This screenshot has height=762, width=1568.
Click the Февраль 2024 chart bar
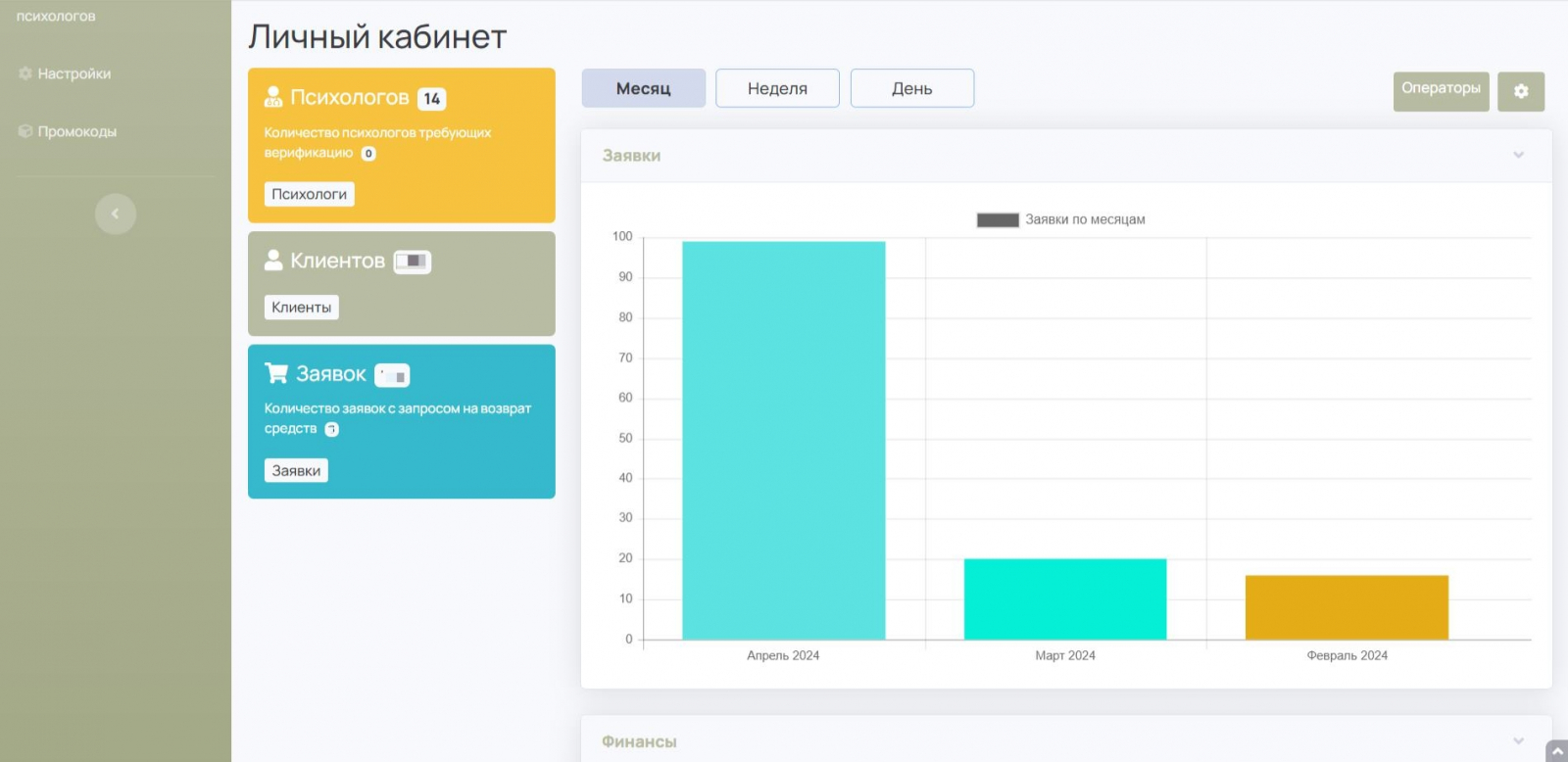pyautogui.click(x=1347, y=607)
